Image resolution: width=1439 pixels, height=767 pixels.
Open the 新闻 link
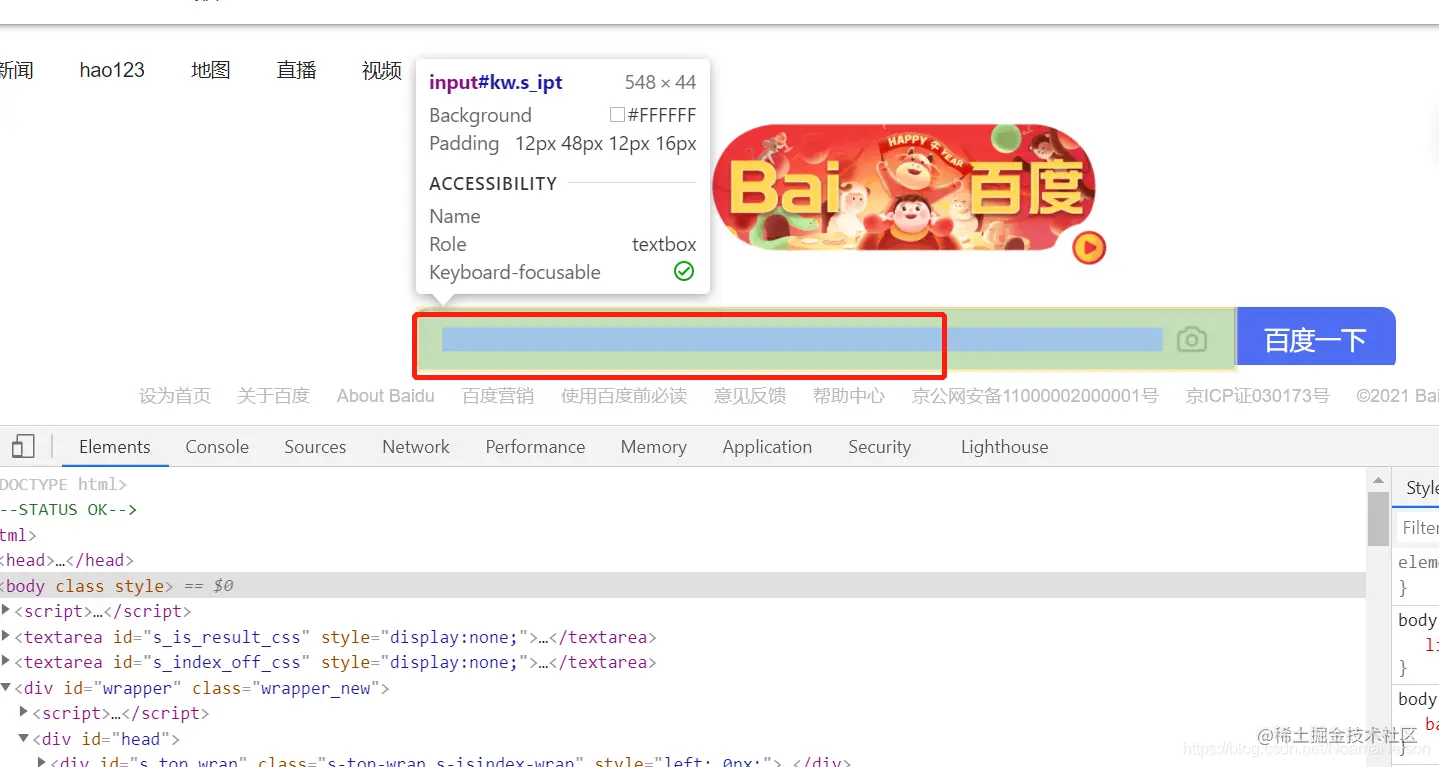point(16,70)
